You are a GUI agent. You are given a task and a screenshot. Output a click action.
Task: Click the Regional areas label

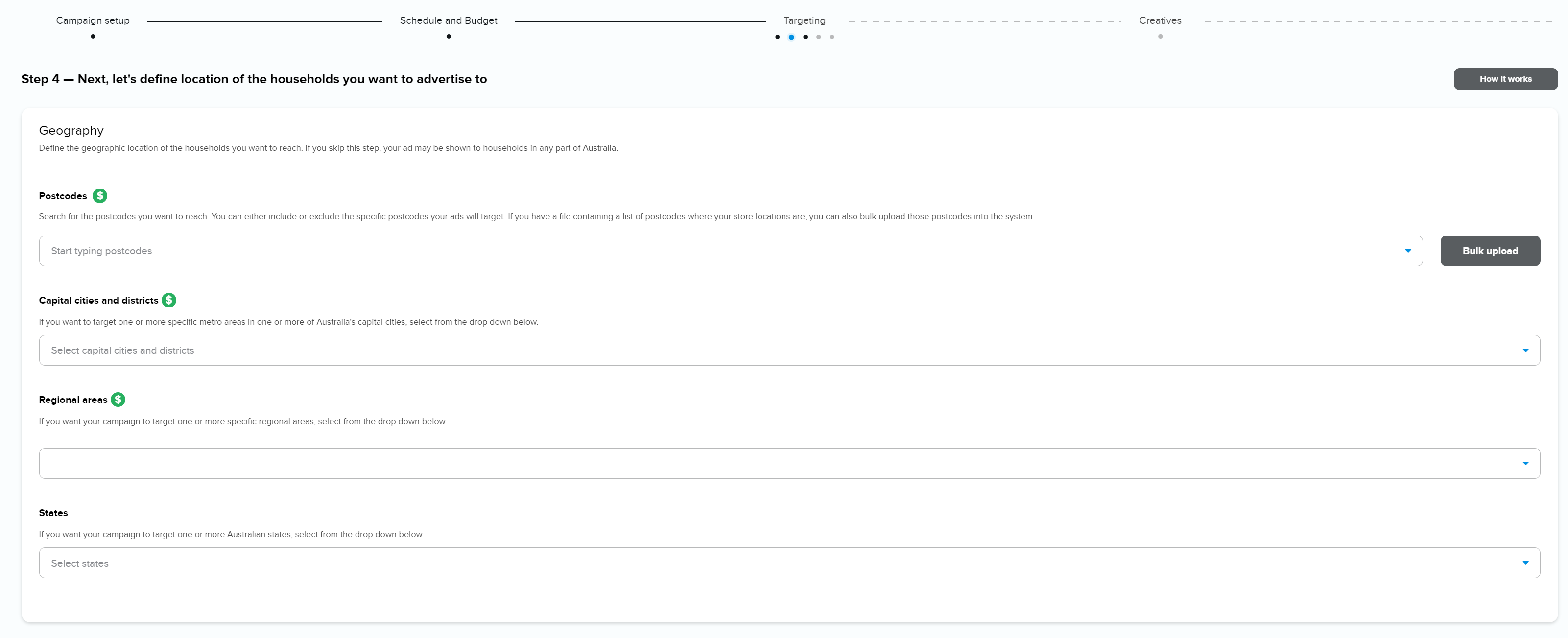(x=73, y=400)
